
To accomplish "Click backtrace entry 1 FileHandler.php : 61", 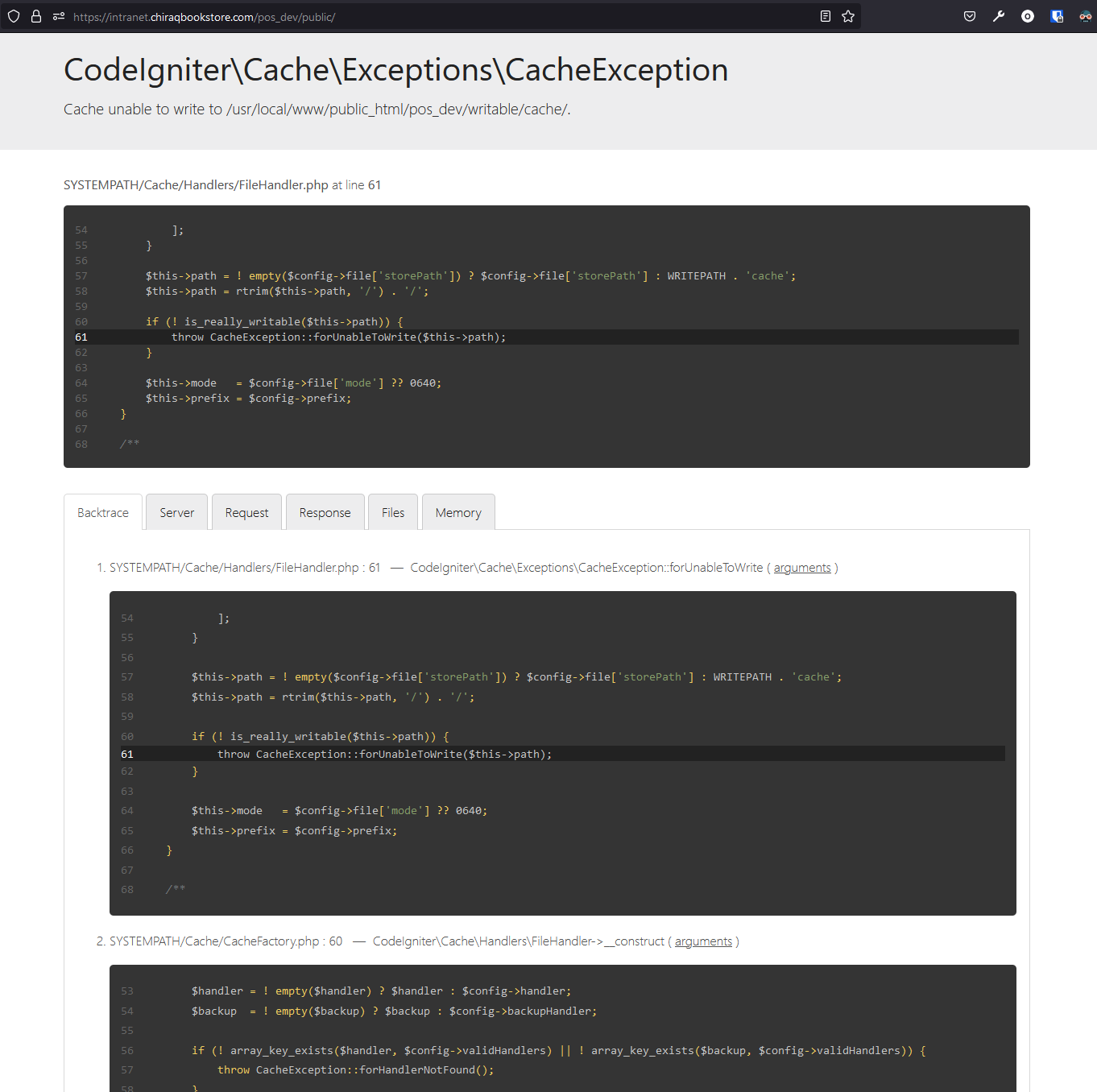I will pyautogui.click(x=245, y=568).
